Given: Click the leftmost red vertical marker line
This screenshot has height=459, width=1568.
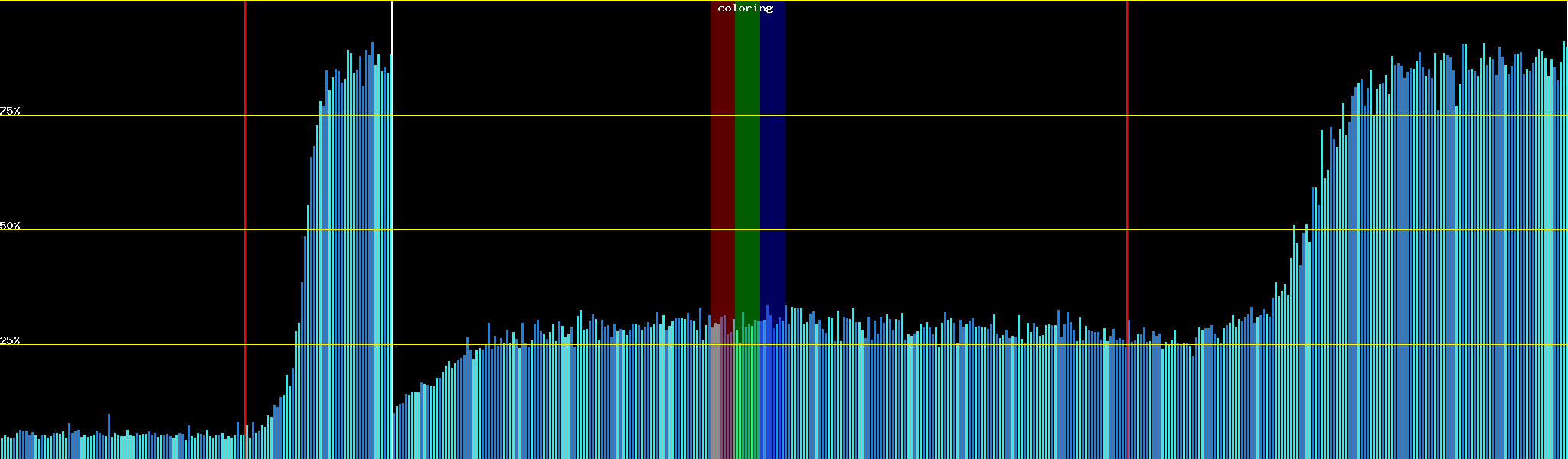Looking at the screenshot, I should 245,191.
